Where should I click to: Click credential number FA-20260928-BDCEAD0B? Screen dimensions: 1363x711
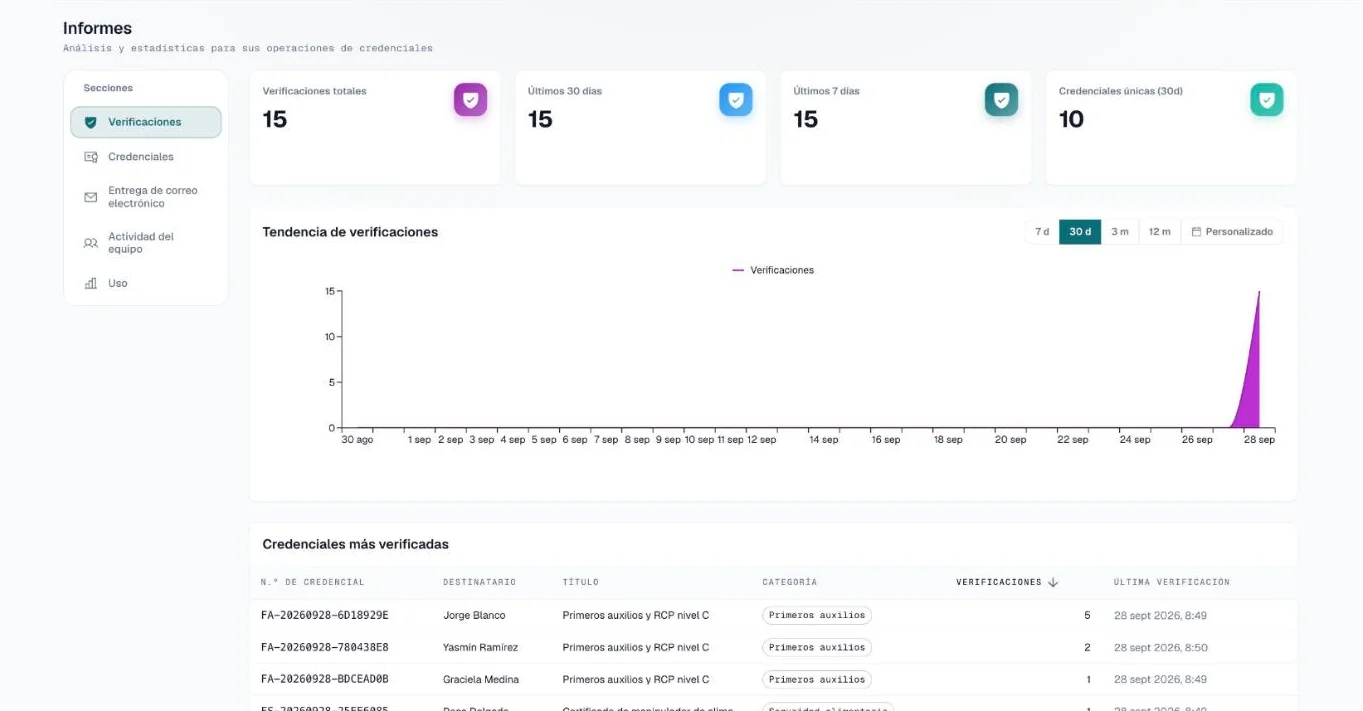[325, 679]
